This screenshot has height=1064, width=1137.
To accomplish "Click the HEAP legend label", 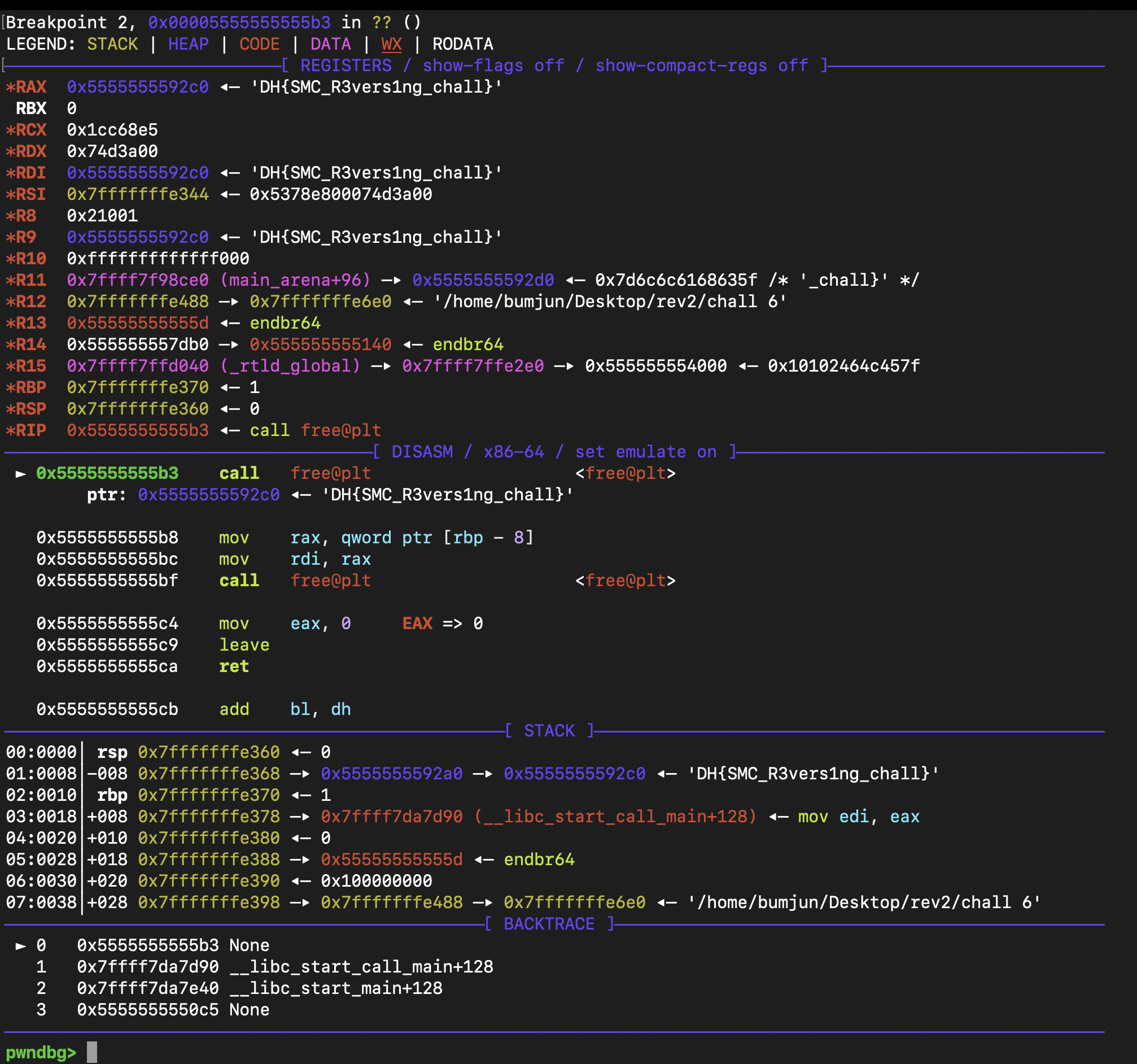I will click(188, 44).
